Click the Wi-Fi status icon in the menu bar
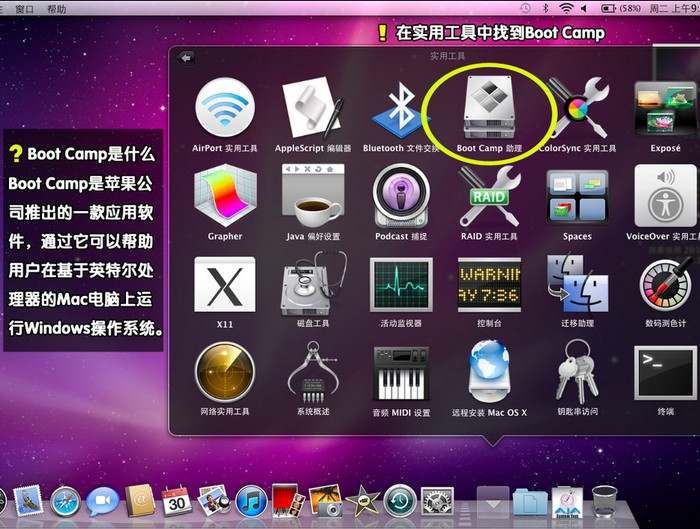Screen dimensions: 700x529 pyautogui.click(x=566, y=8)
